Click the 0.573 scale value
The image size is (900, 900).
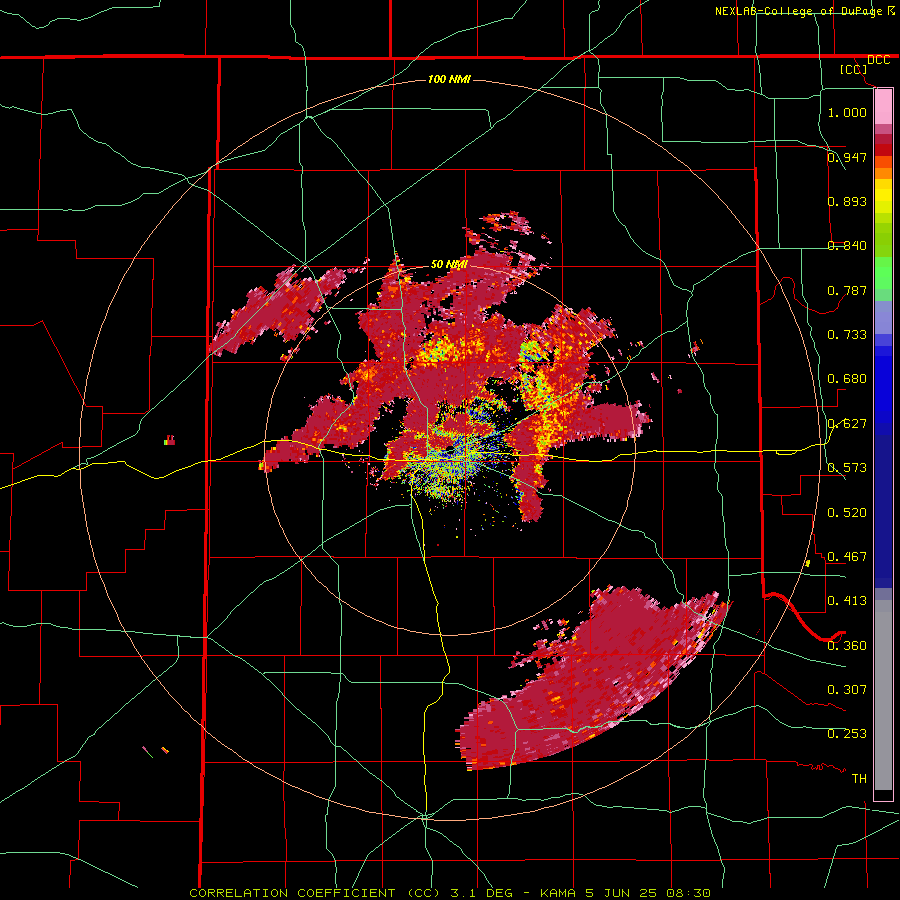tap(847, 467)
